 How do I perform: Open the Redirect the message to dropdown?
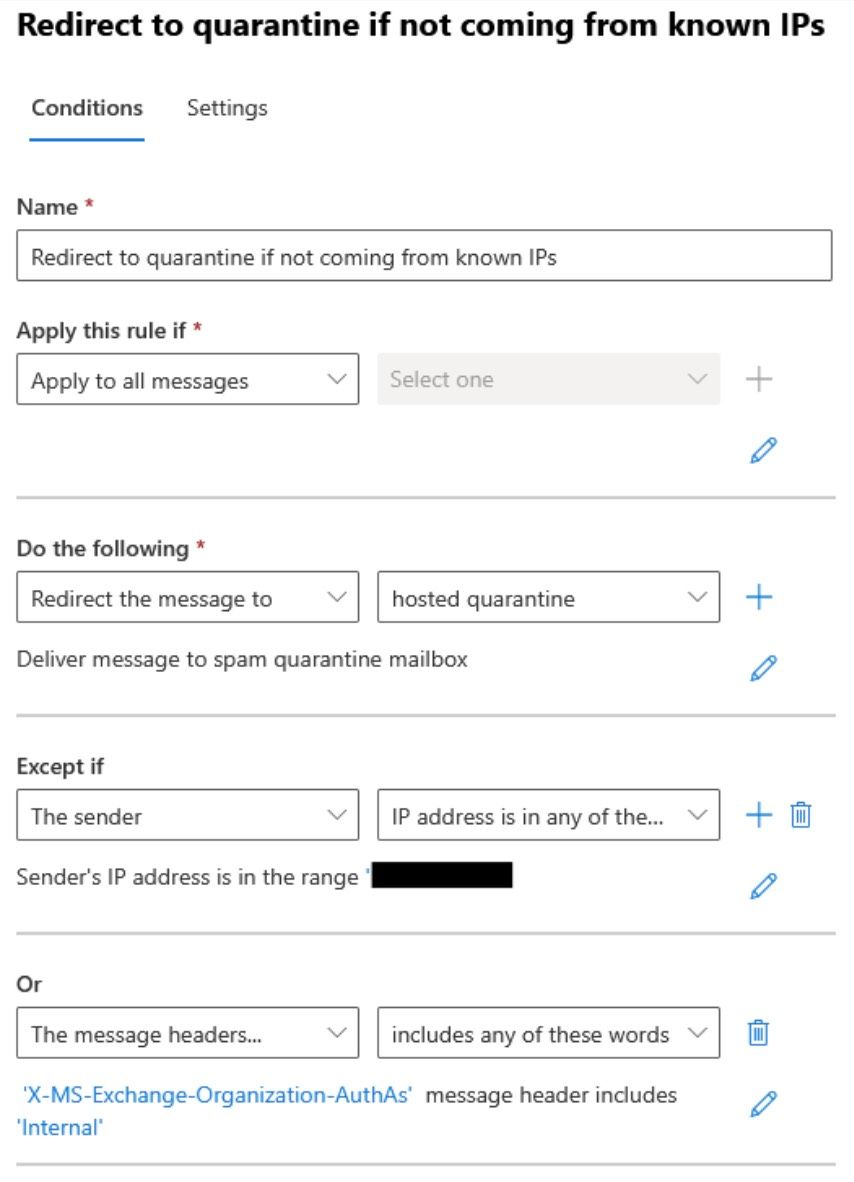point(188,597)
